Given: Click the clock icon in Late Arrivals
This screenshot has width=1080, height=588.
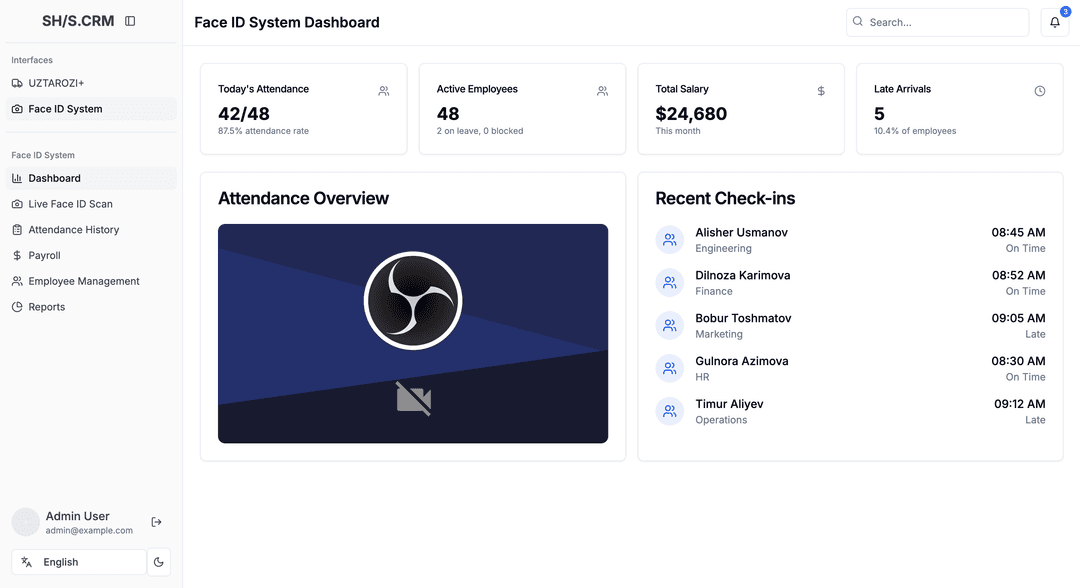Looking at the screenshot, I should 1039,91.
